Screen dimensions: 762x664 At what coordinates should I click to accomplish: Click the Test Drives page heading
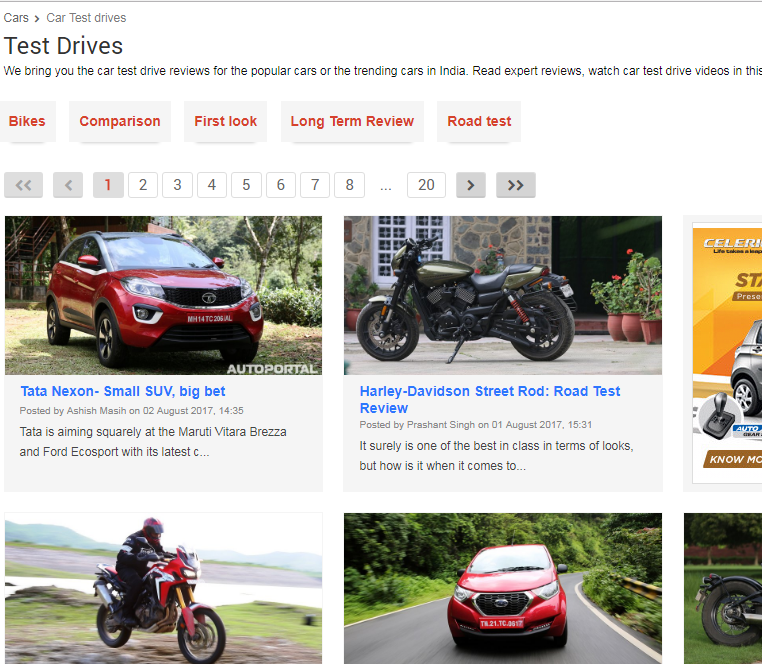click(x=63, y=46)
